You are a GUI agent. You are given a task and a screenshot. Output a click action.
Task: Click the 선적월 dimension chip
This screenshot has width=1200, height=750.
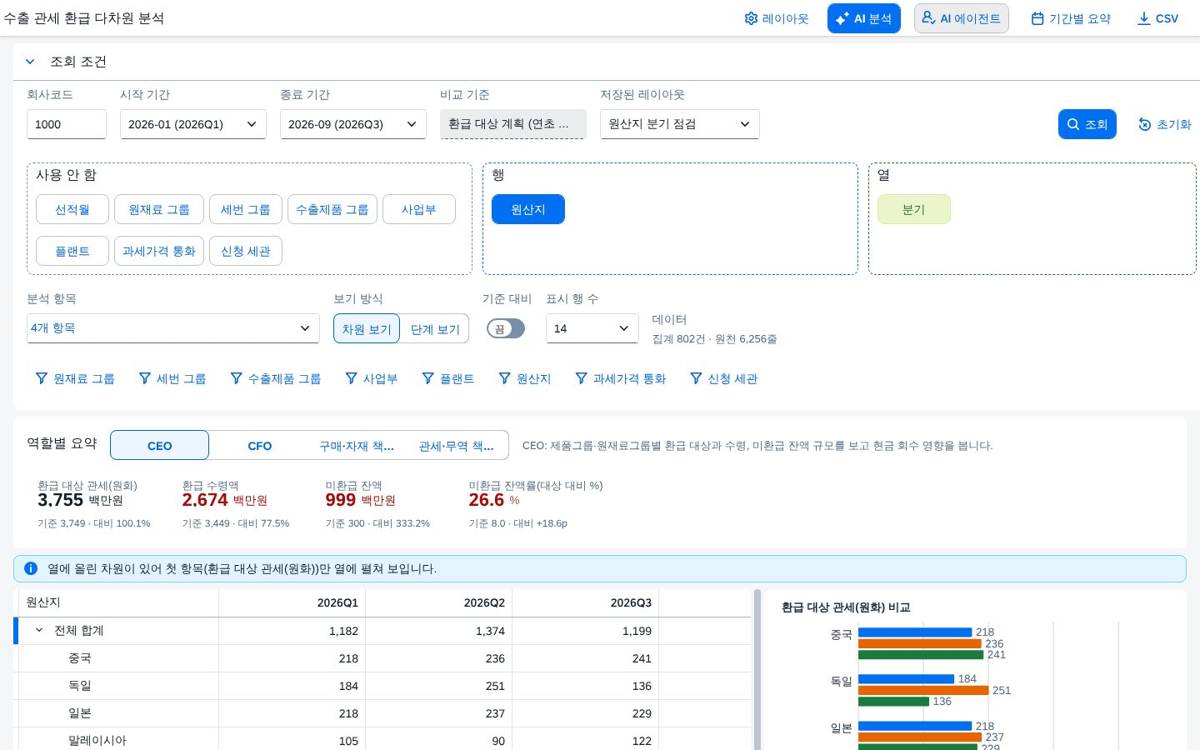coord(72,209)
